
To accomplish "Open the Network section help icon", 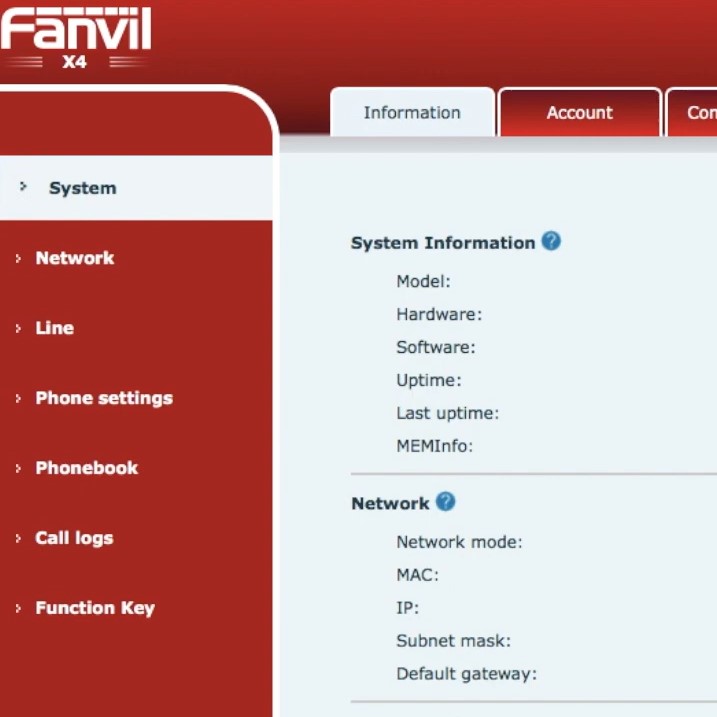I will coord(445,502).
